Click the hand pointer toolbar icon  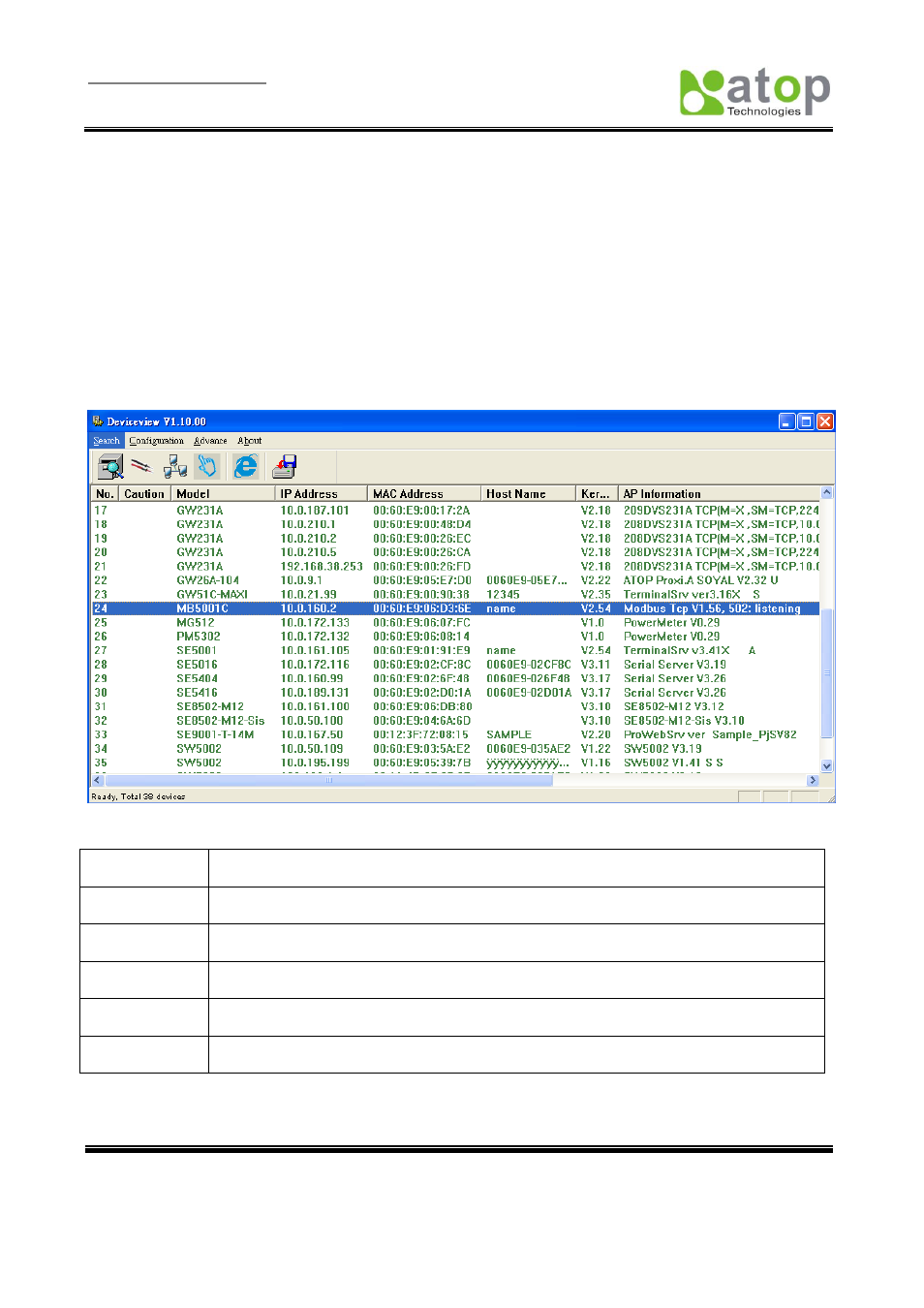click(x=207, y=466)
